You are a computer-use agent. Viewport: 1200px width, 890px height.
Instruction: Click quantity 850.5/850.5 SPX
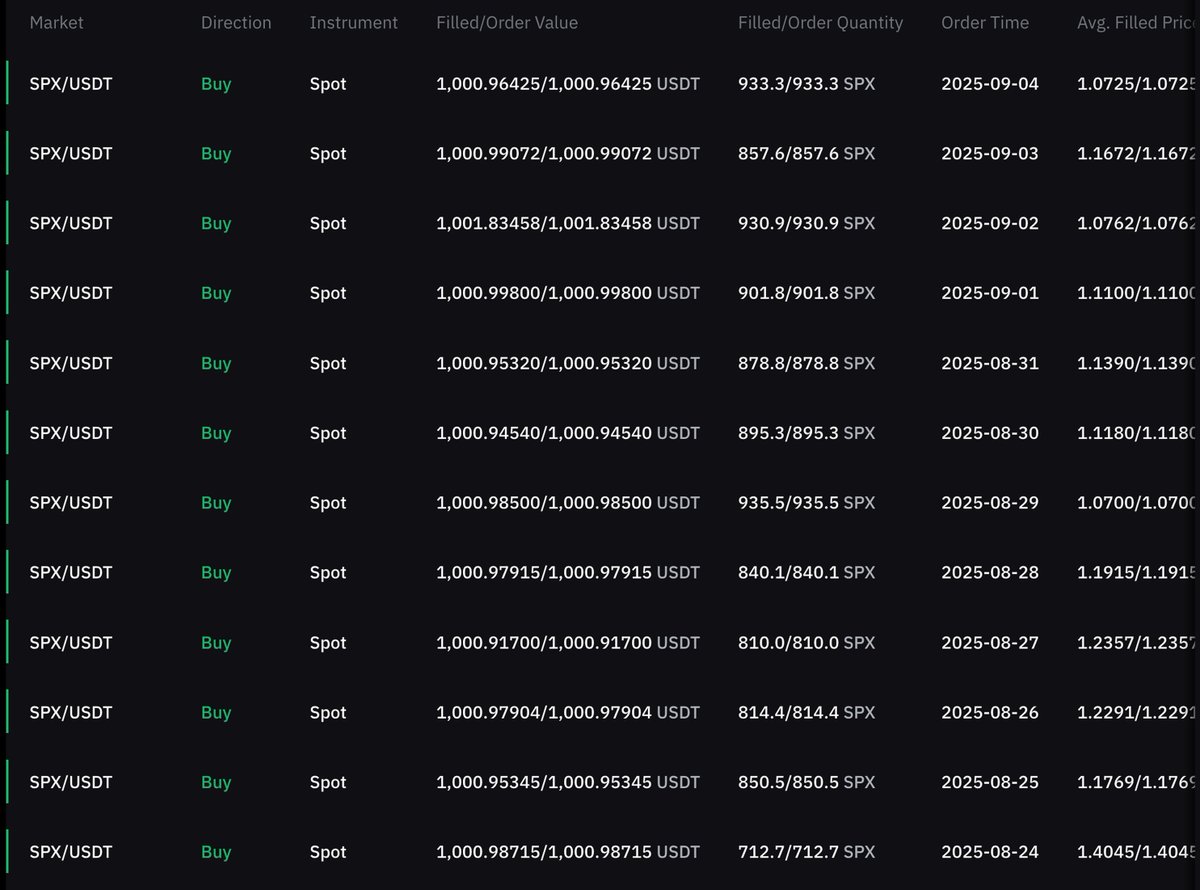[806, 783]
